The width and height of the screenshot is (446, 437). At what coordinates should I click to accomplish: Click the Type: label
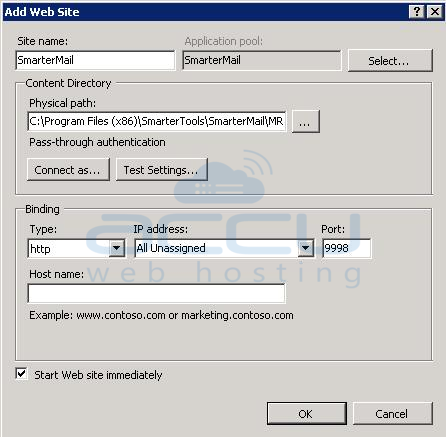tap(43, 229)
